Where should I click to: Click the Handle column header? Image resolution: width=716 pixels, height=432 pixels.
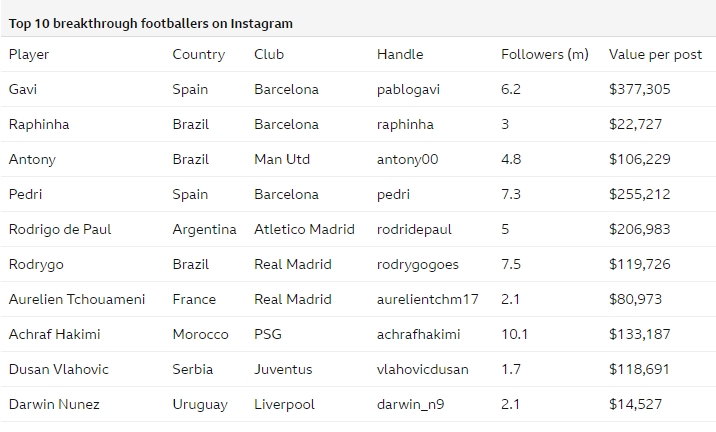(400, 54)
